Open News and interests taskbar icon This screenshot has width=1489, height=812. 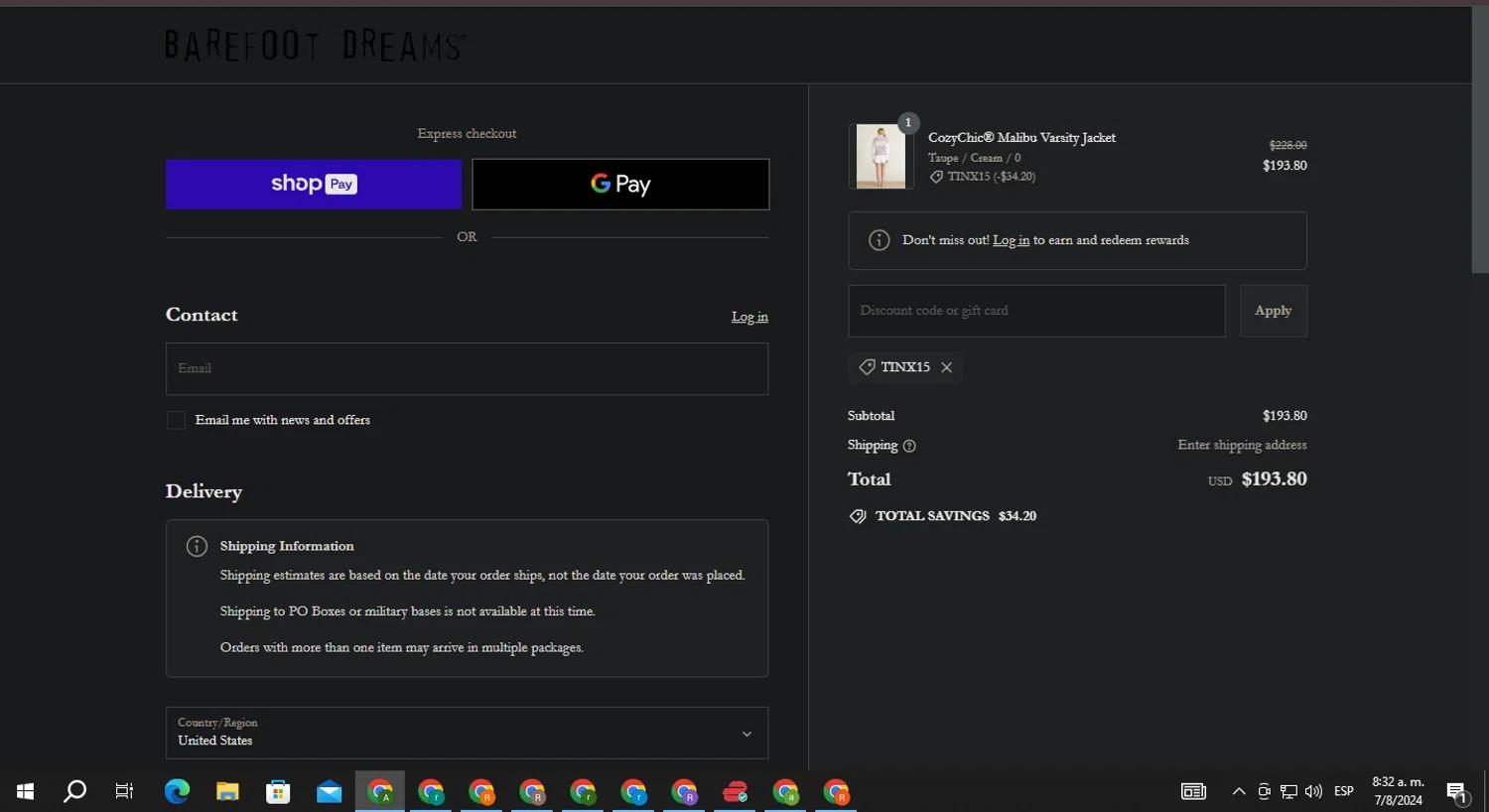[1193, 791]
